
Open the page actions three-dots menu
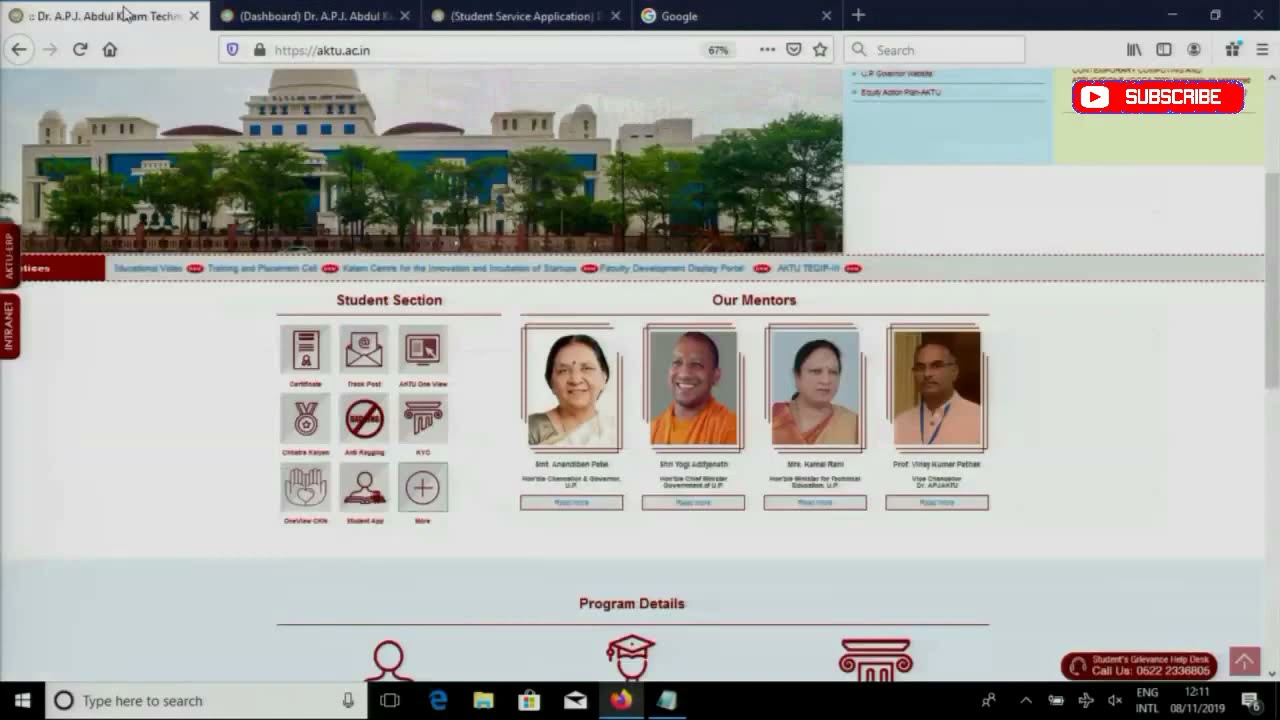pyautogui.click(x=767, y=49)
